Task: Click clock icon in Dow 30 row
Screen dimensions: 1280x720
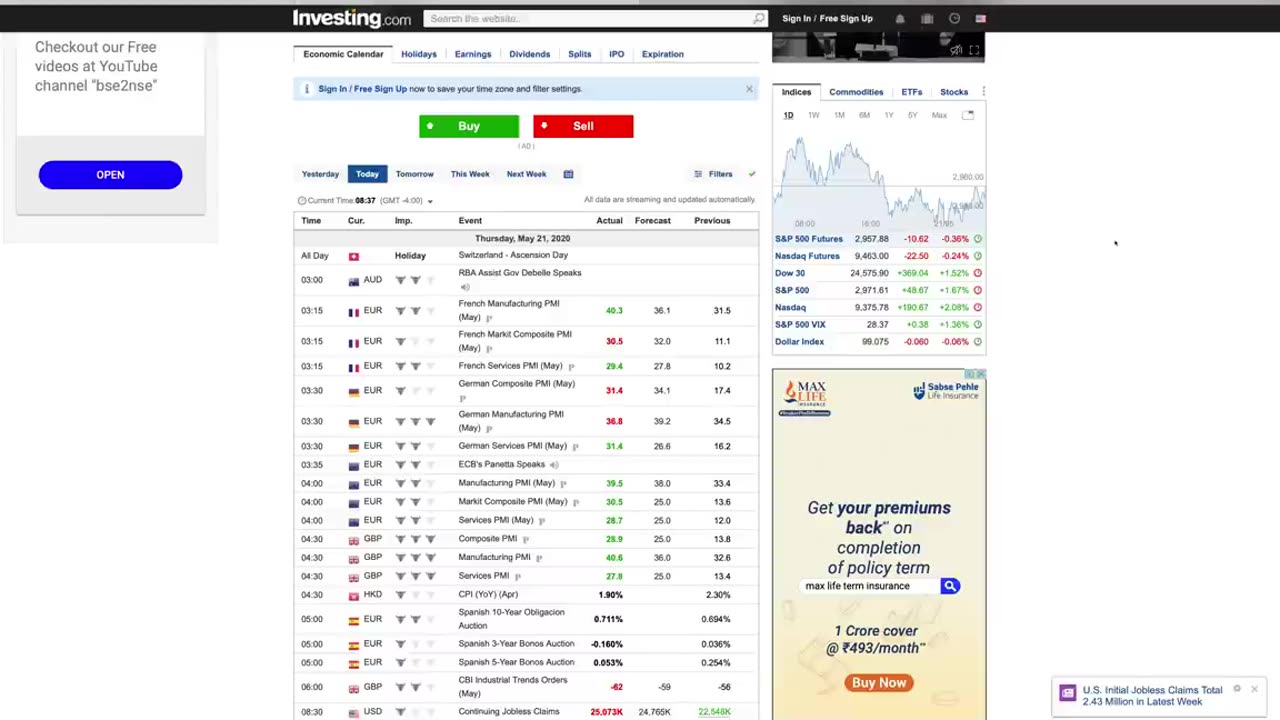Action: (977, 273)
